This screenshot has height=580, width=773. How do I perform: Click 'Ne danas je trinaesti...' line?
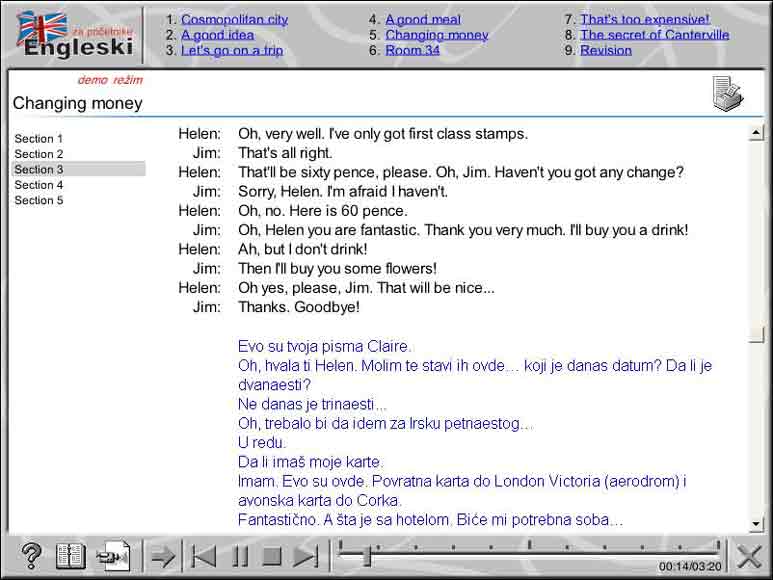coord(312,404)
